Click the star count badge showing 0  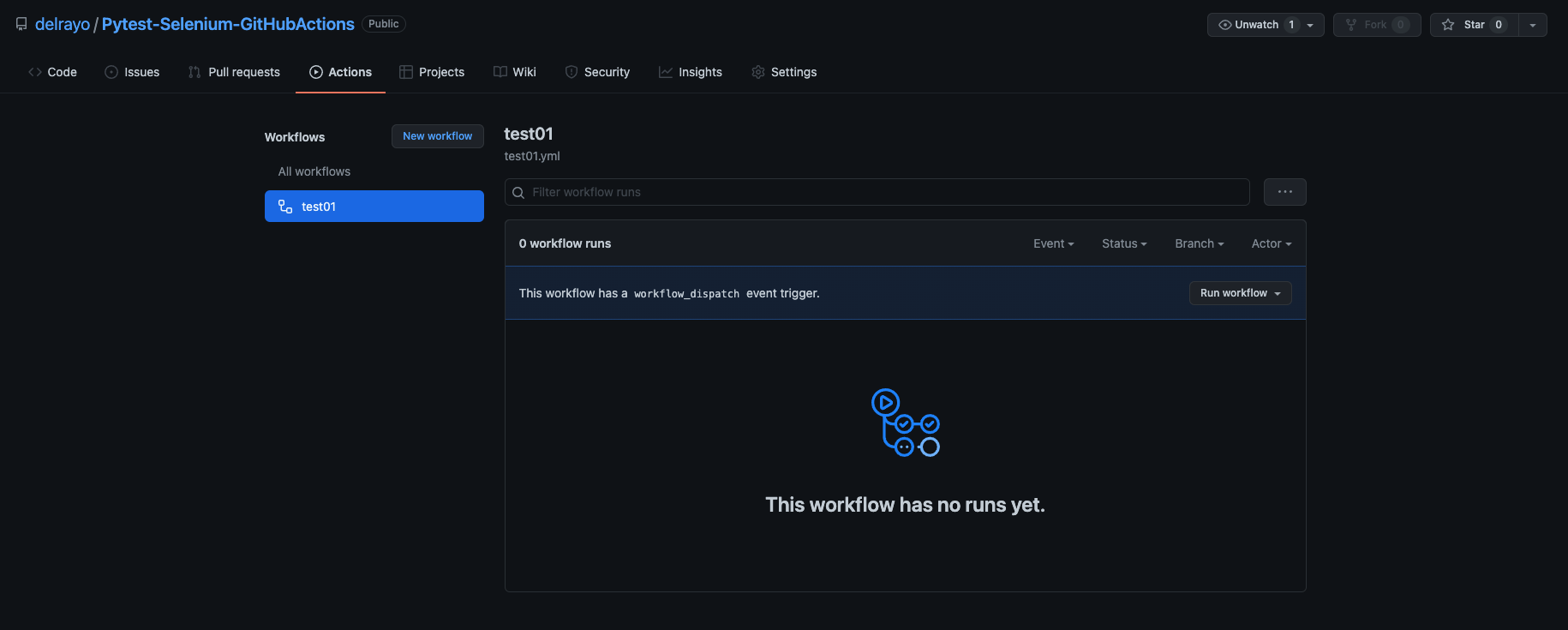(x=1499, y=25)
